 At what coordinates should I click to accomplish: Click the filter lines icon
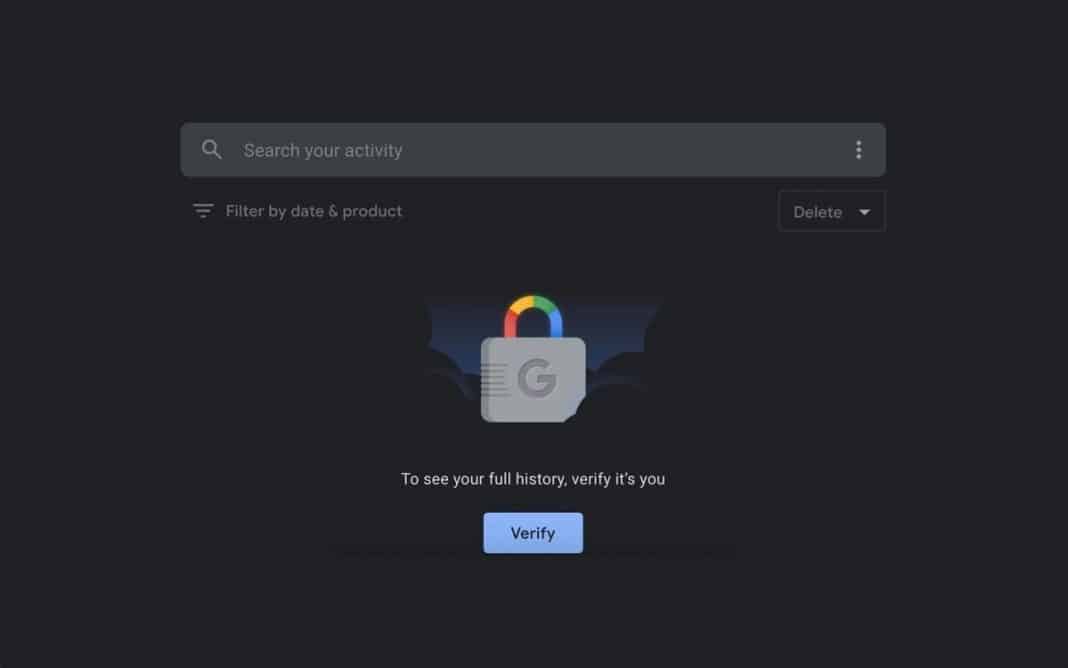click(203, 210)
